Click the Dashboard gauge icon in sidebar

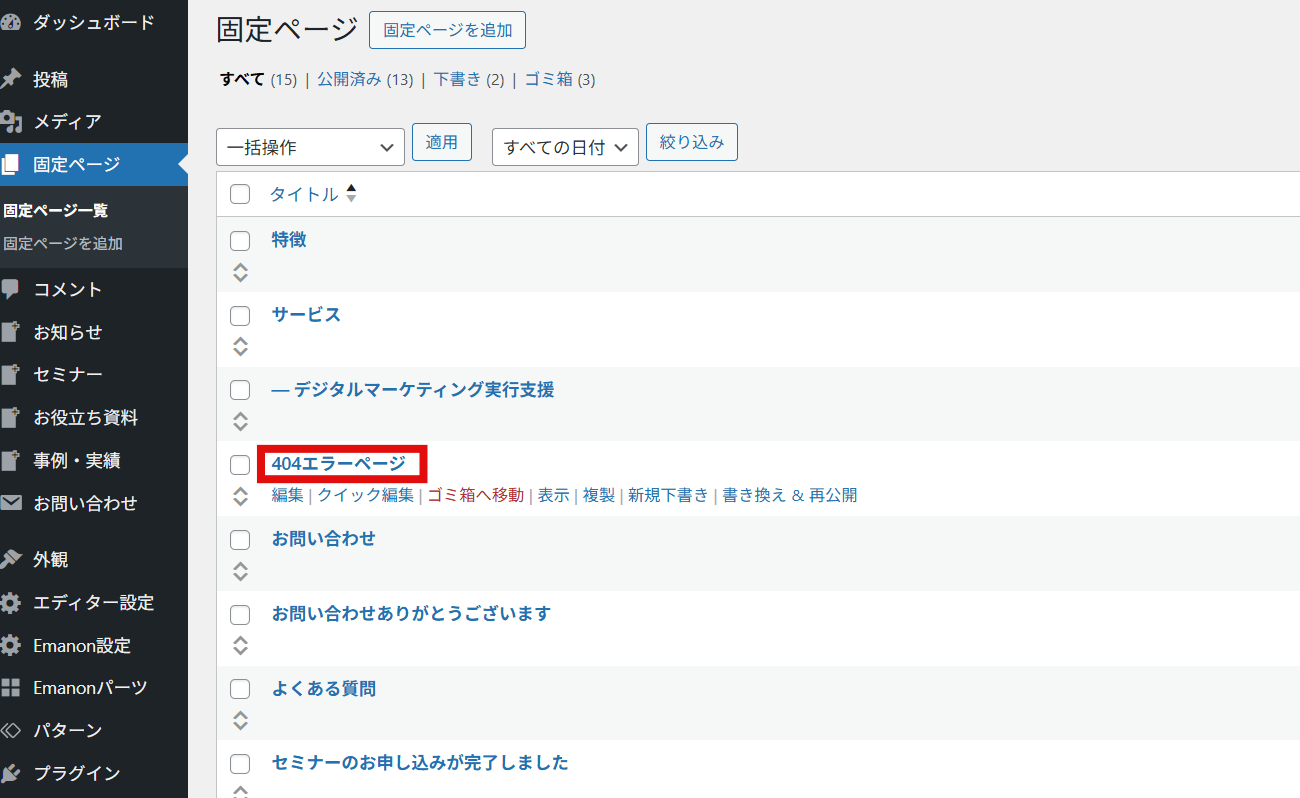(x=11, y=22)
